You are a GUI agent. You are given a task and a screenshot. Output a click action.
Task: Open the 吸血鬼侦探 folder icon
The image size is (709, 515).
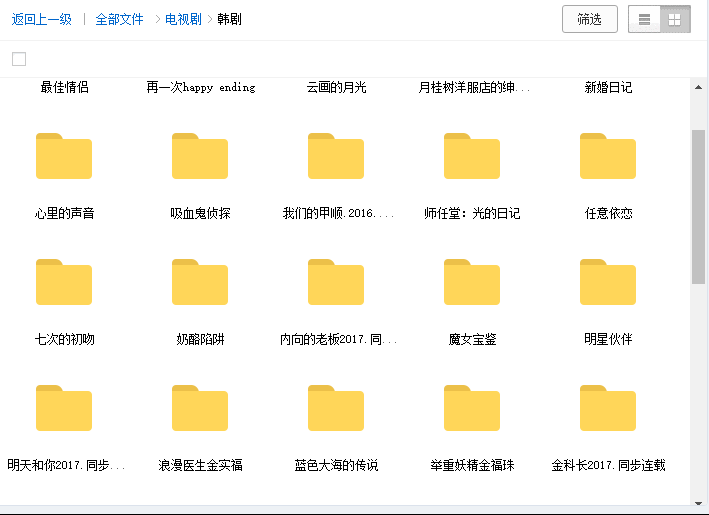(200, 157)
